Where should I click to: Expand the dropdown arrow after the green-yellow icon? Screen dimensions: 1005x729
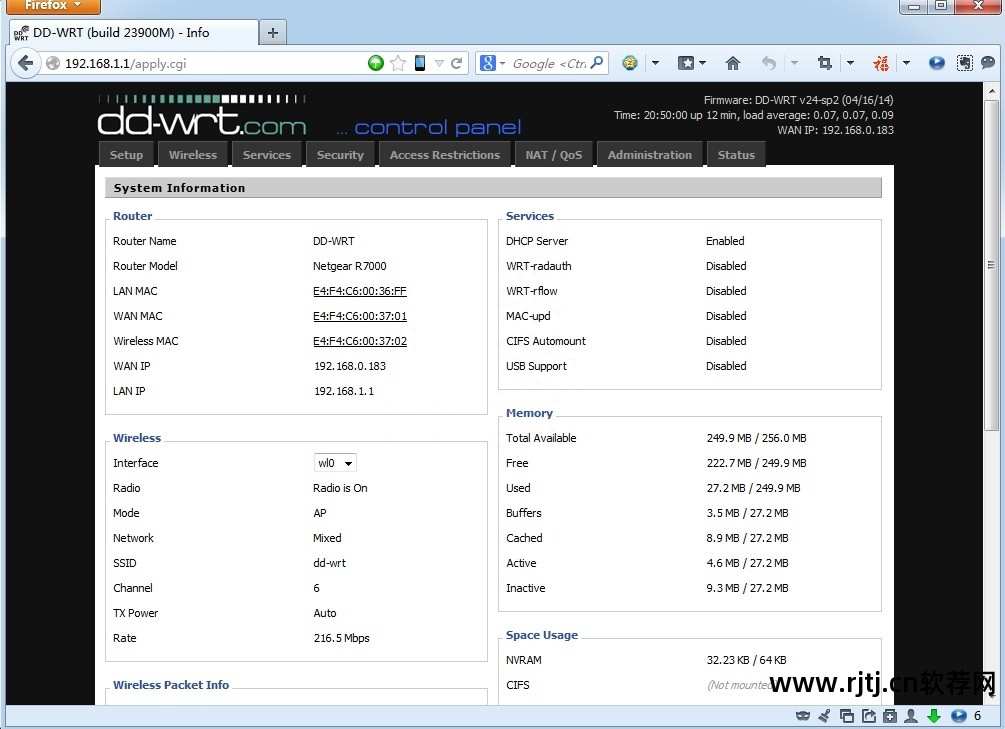coord(655,63)
